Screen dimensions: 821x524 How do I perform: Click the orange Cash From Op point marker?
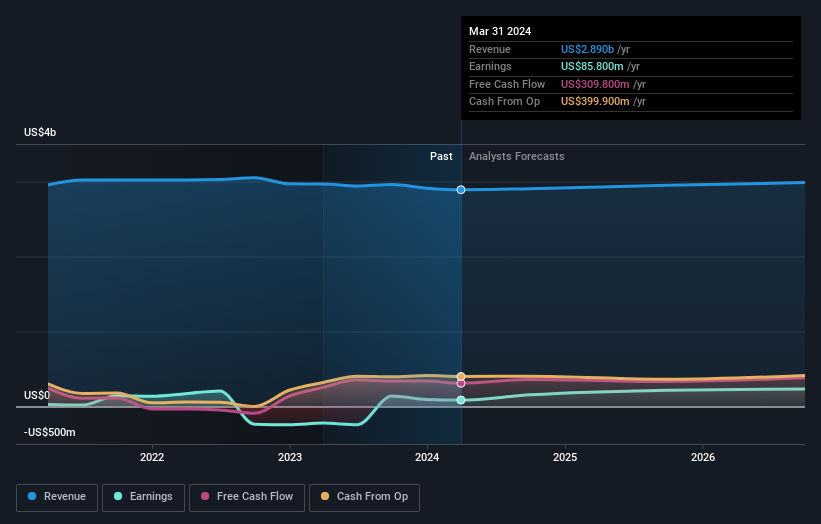(461, 376)
